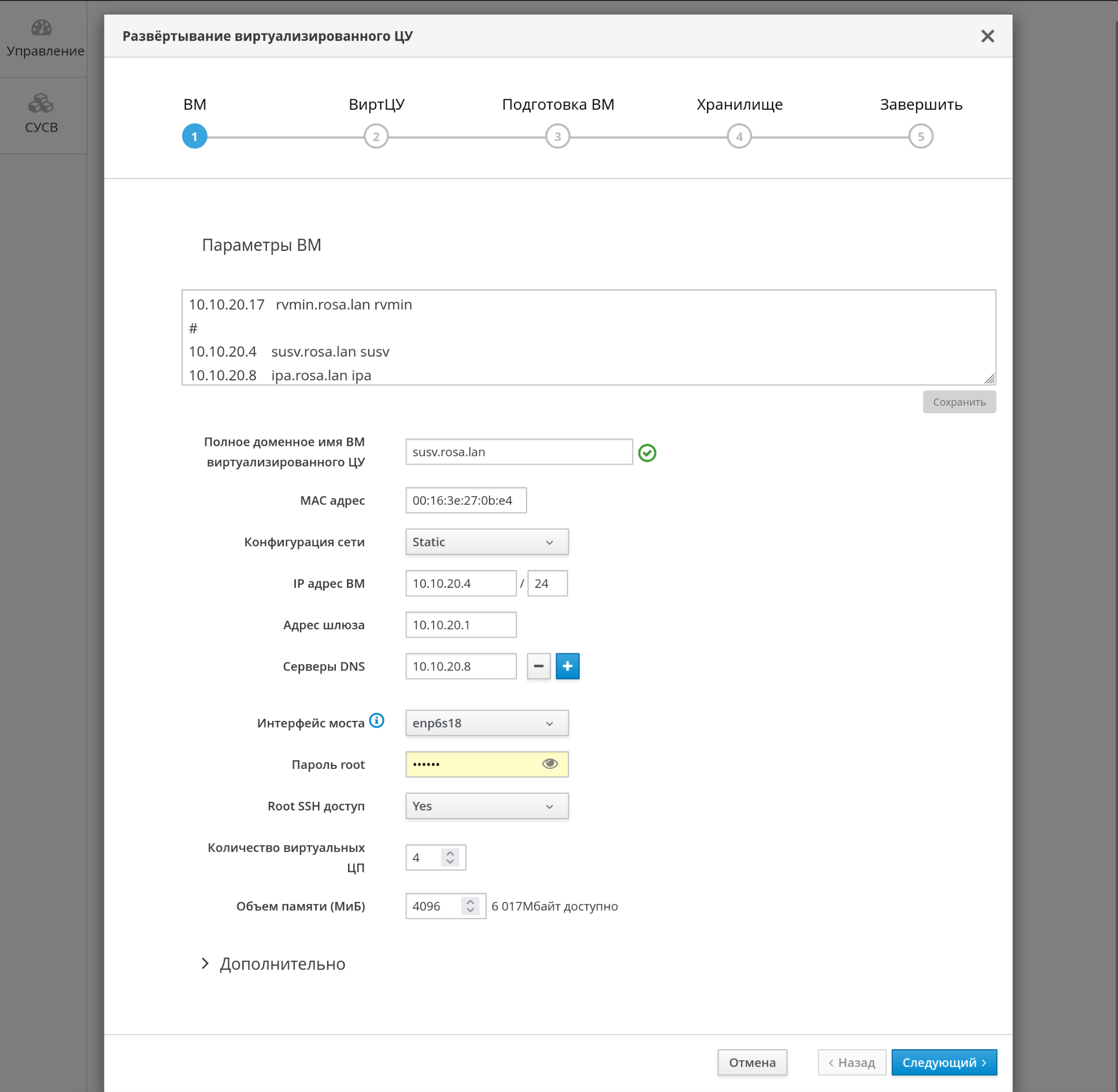This screenshot has width=1118, height=1092.
Task: Open the СУСВ cubes icon in sidebar
Action: (x=41, y=104)
